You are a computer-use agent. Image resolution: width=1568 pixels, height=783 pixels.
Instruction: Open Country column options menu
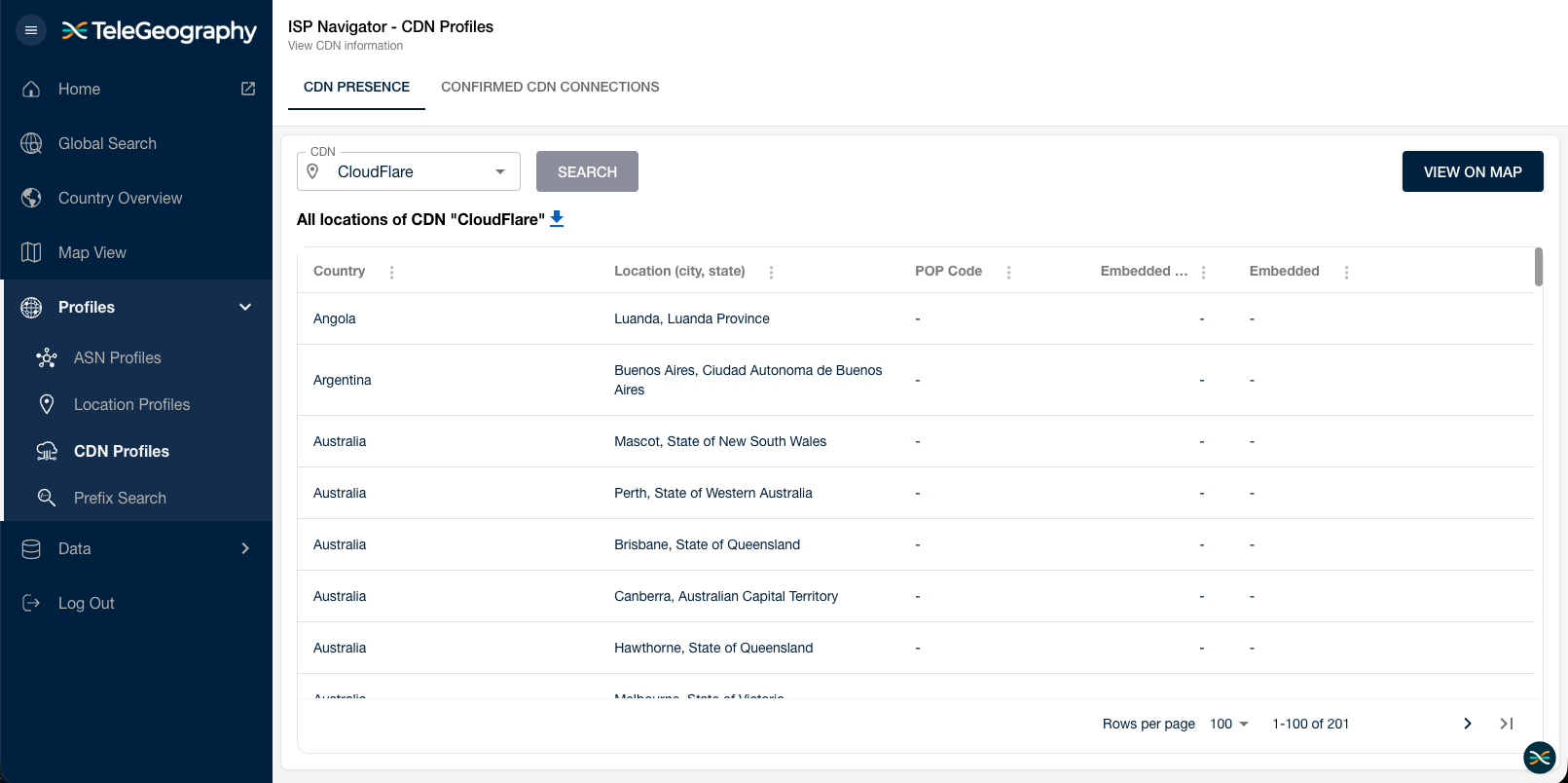392,273
